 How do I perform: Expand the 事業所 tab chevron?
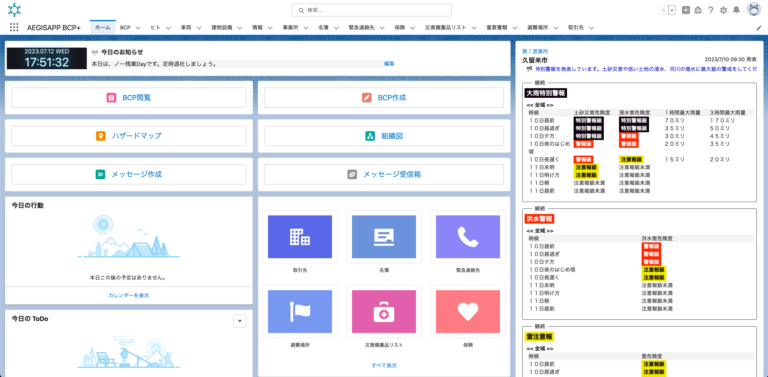(305, 28)
